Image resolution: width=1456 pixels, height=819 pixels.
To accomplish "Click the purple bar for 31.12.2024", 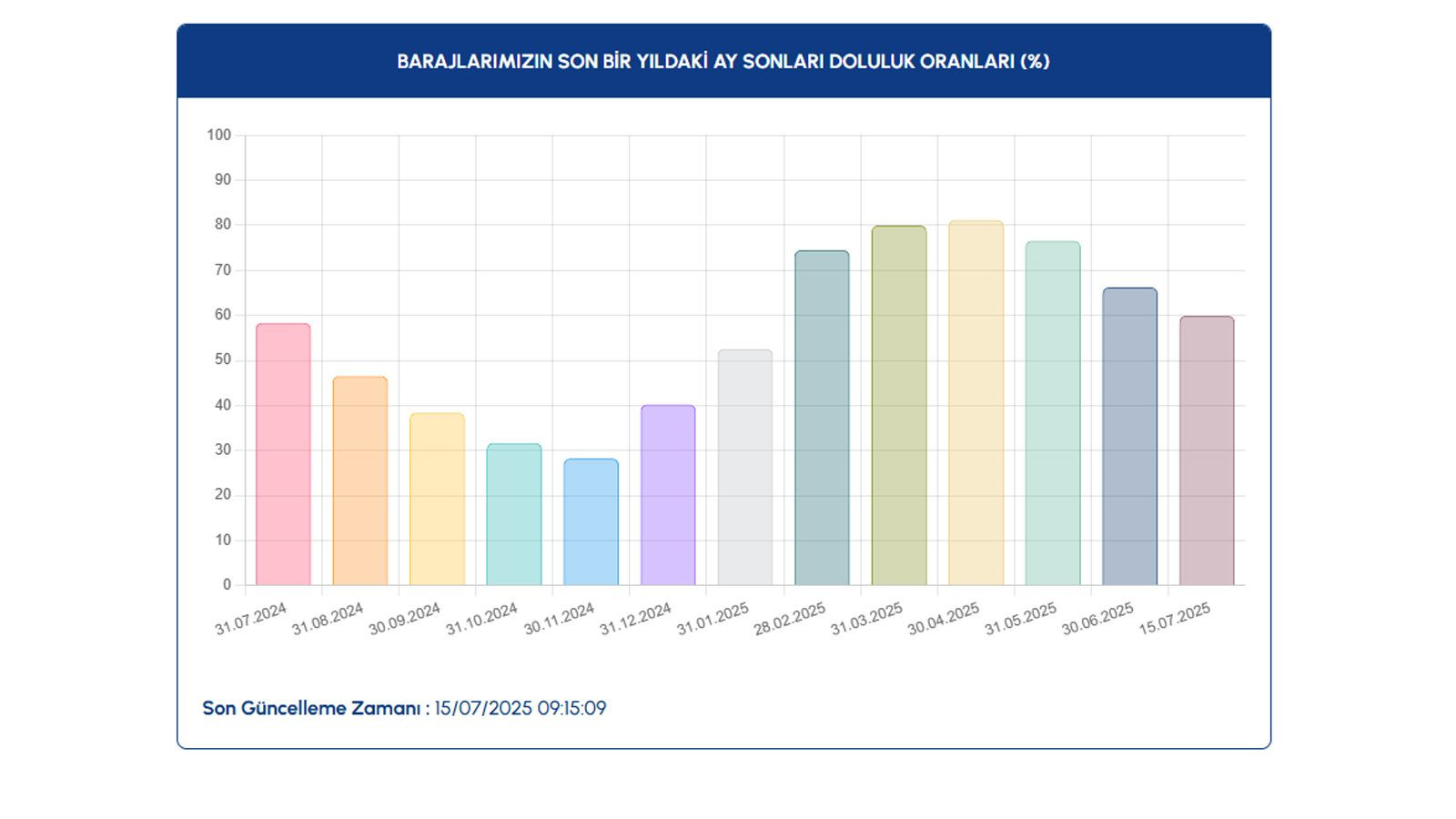I will [x=668, y=495].
